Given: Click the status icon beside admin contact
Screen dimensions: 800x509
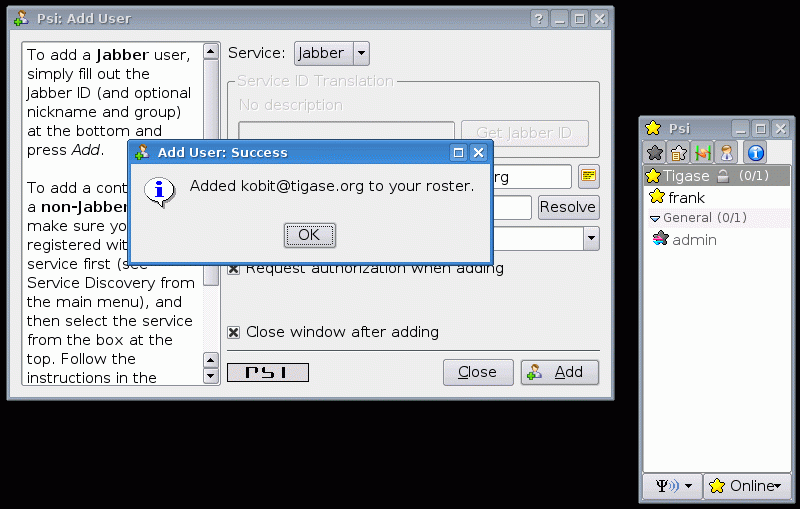Looking at the screenshot, I should [660, 238].
